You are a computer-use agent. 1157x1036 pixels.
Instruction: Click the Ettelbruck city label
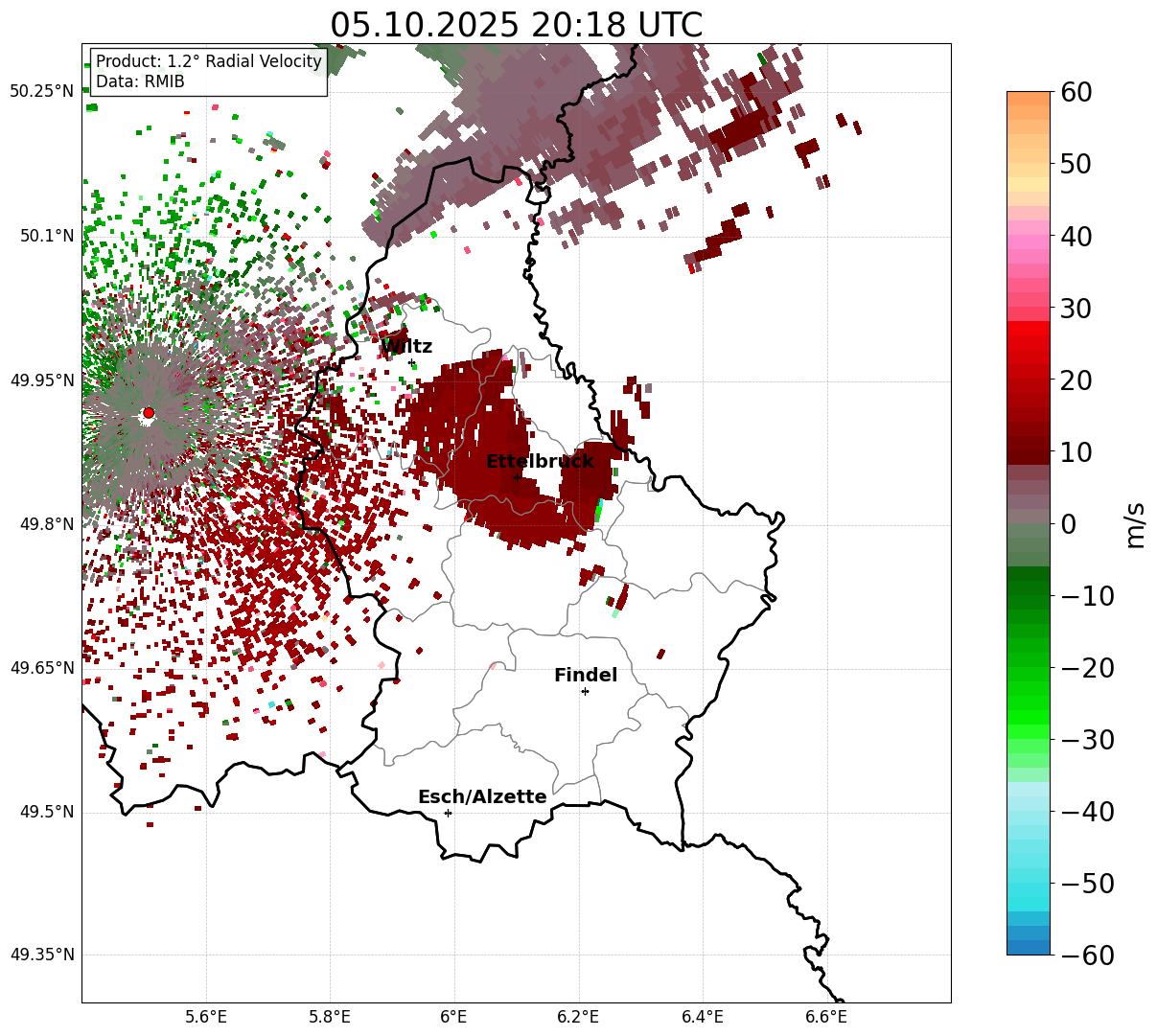tap(540, 461)
